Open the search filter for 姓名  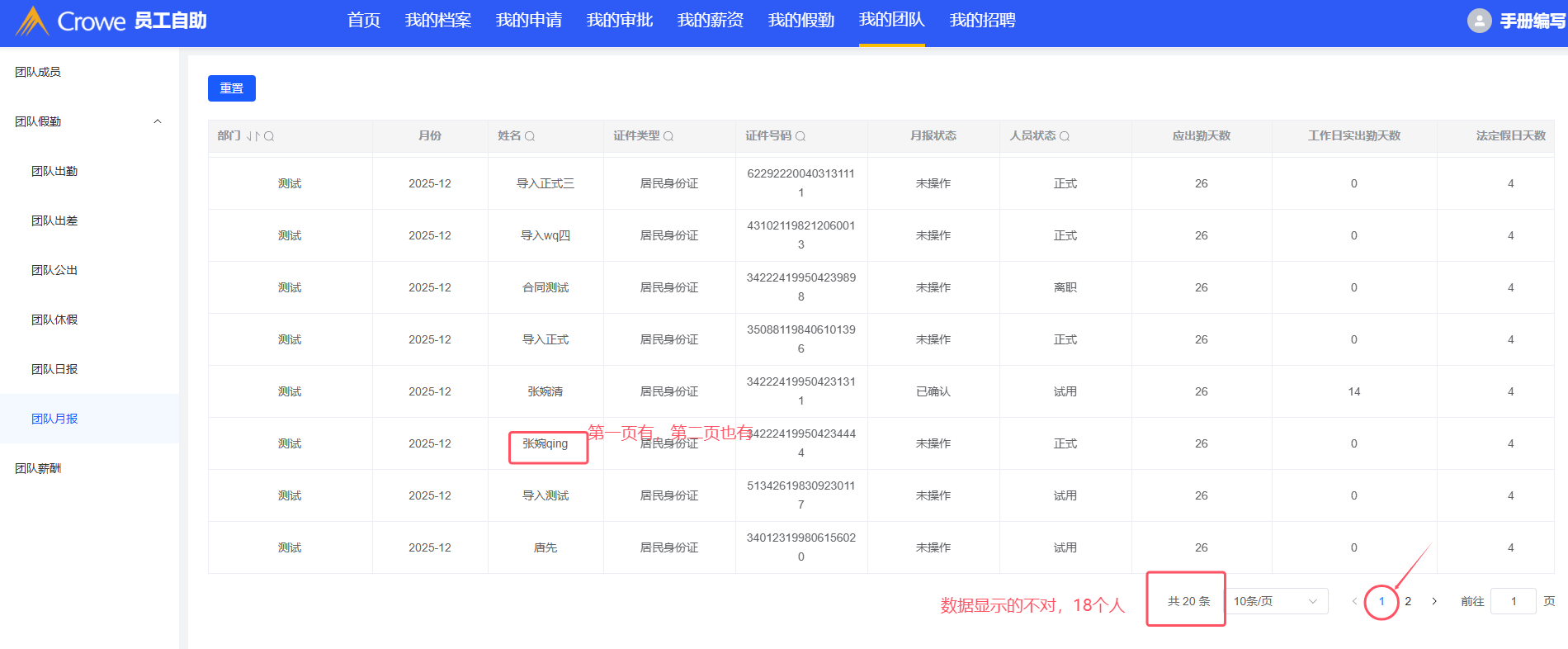click(530, 136)
